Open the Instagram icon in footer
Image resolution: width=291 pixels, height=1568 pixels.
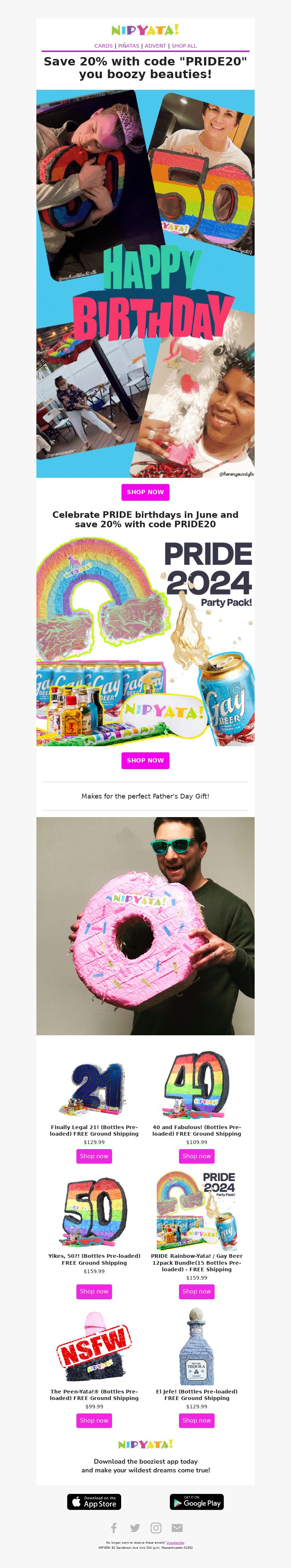(x=156, y=1528)
